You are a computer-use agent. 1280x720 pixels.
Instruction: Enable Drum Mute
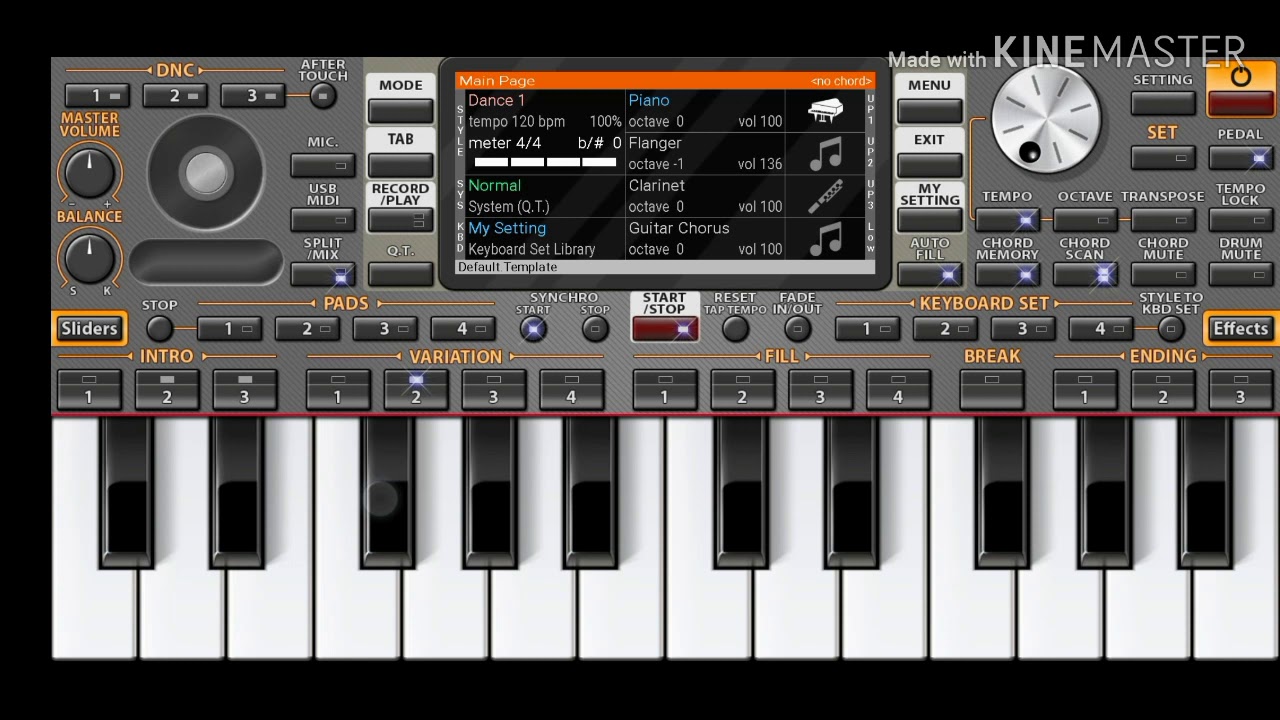[1241, 274]
